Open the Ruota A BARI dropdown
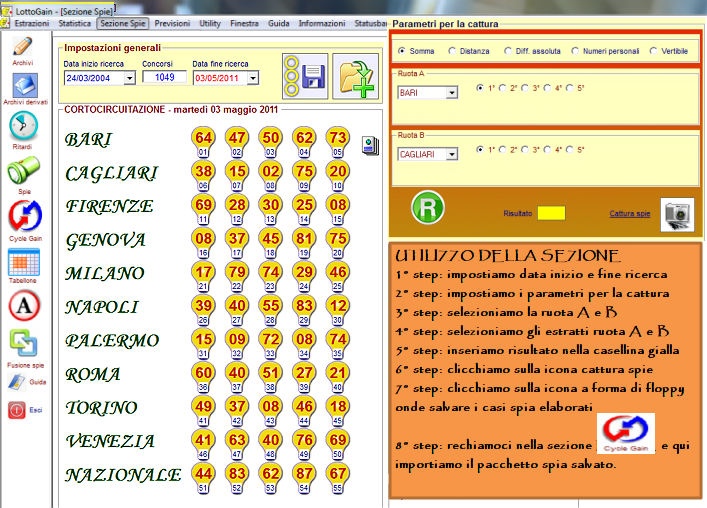707x508 pixels. tap(451, 93)
